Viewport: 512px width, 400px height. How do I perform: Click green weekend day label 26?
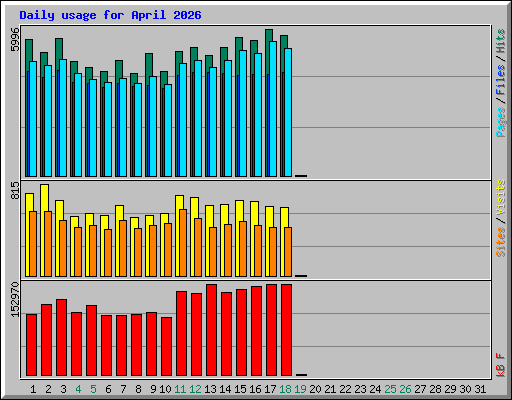[405, 389]
